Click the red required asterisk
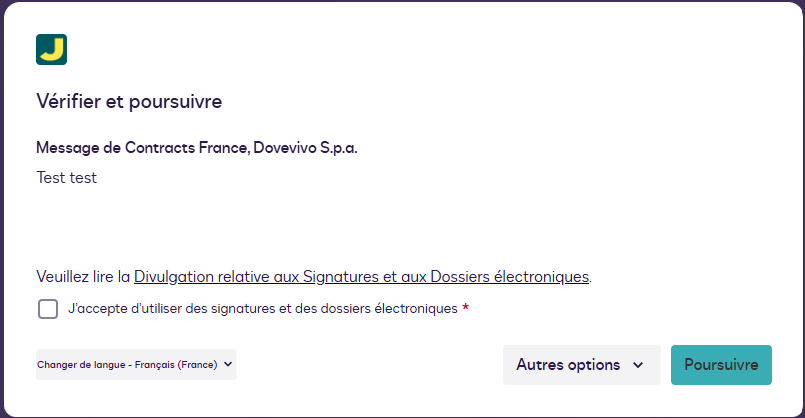This screenshot has height=418, width=805. click(466, 309)
